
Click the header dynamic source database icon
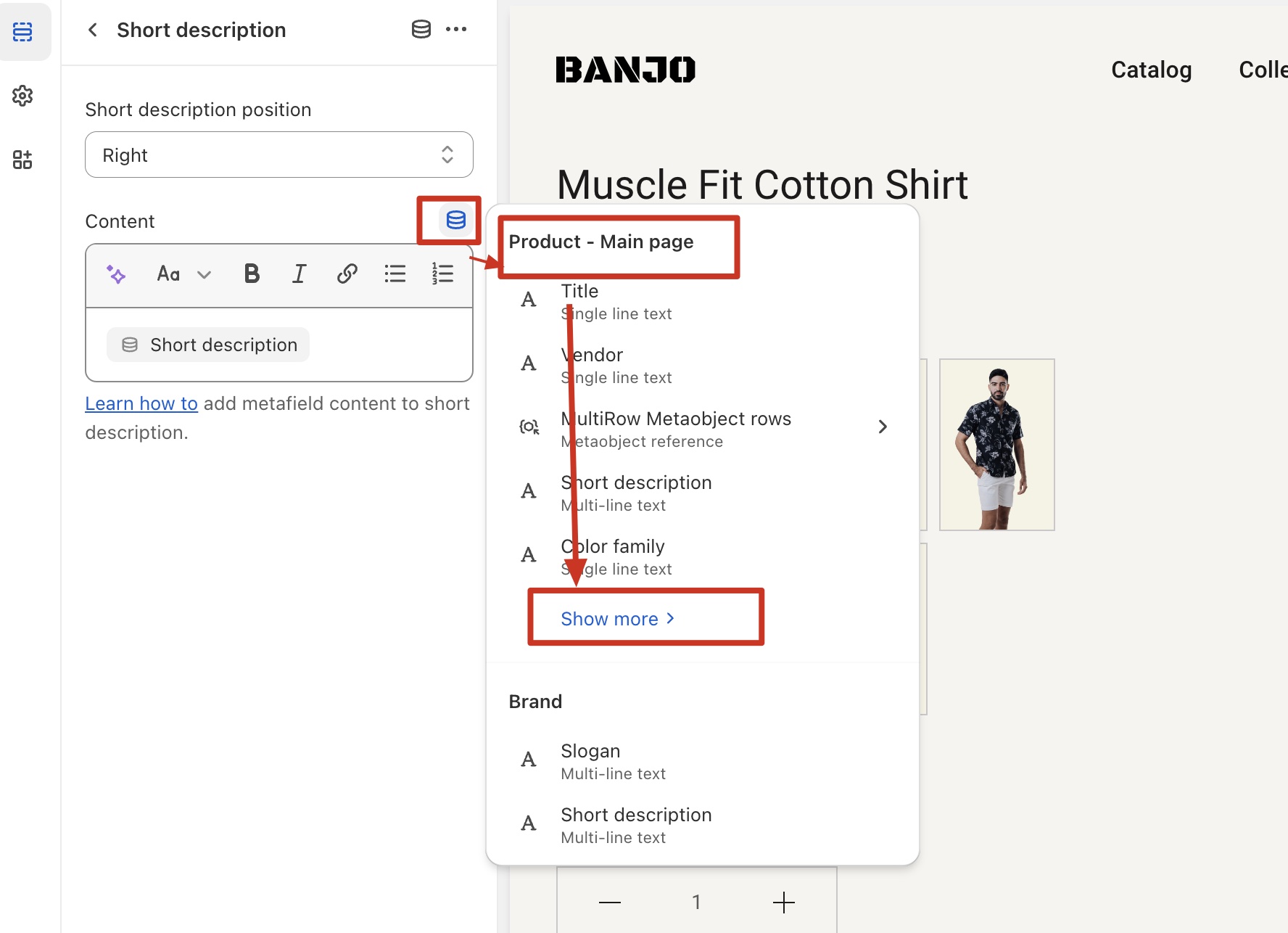[x=421, y=29]
